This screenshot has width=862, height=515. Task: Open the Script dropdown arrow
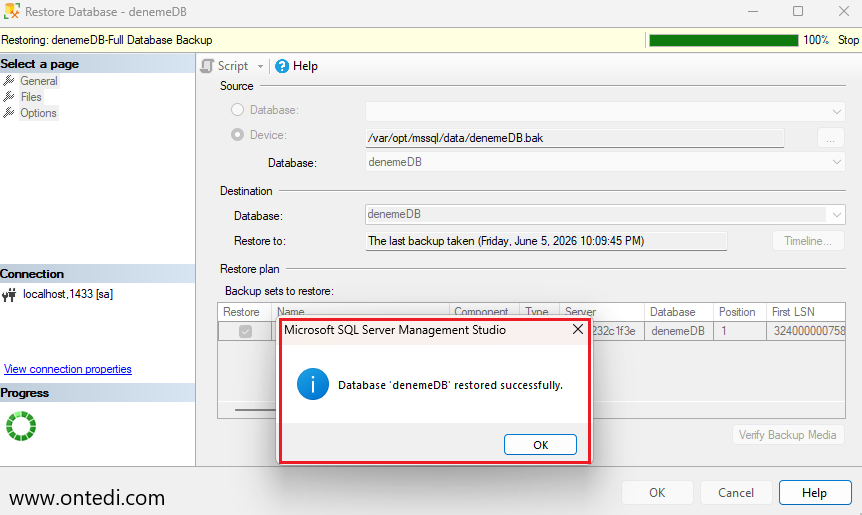(x=260, y=67)
